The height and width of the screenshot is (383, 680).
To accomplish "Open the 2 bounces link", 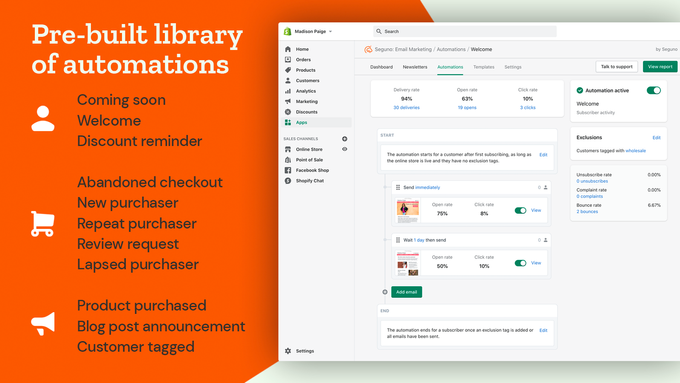I will coord(587,212).
